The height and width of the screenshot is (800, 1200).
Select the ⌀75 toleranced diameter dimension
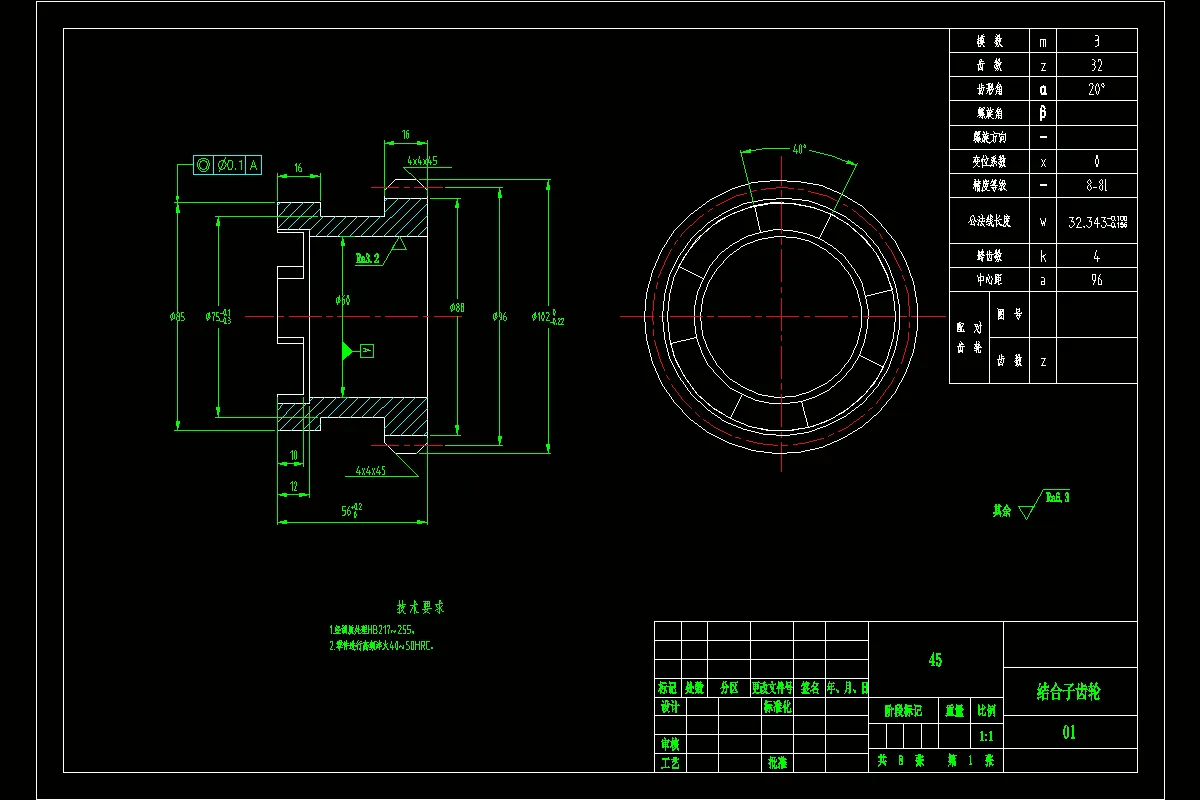(217, 317)
